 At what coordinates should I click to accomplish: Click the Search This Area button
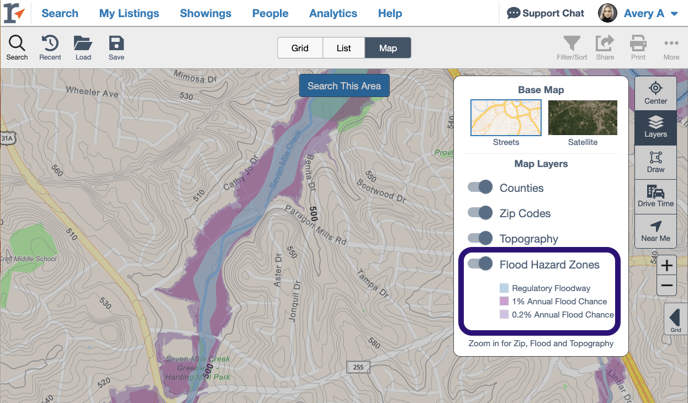coord(344,86)
